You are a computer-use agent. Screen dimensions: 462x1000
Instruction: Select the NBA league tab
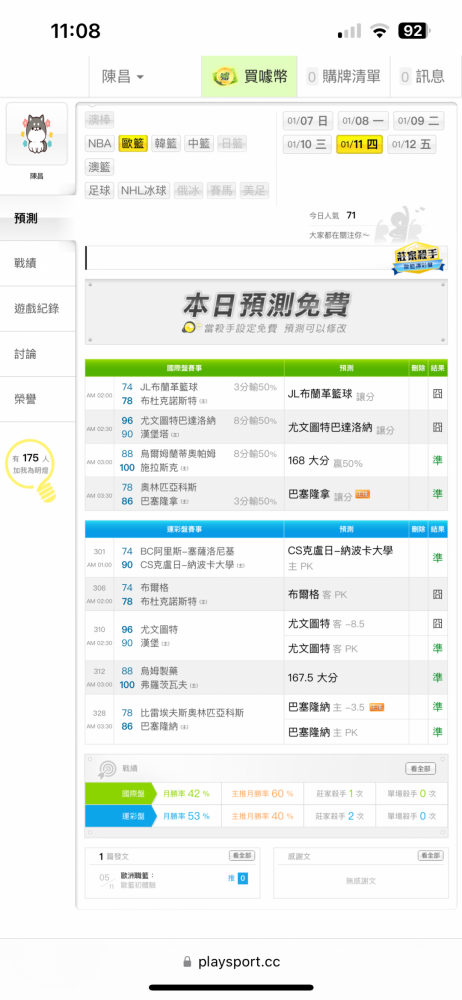[100, 143]
